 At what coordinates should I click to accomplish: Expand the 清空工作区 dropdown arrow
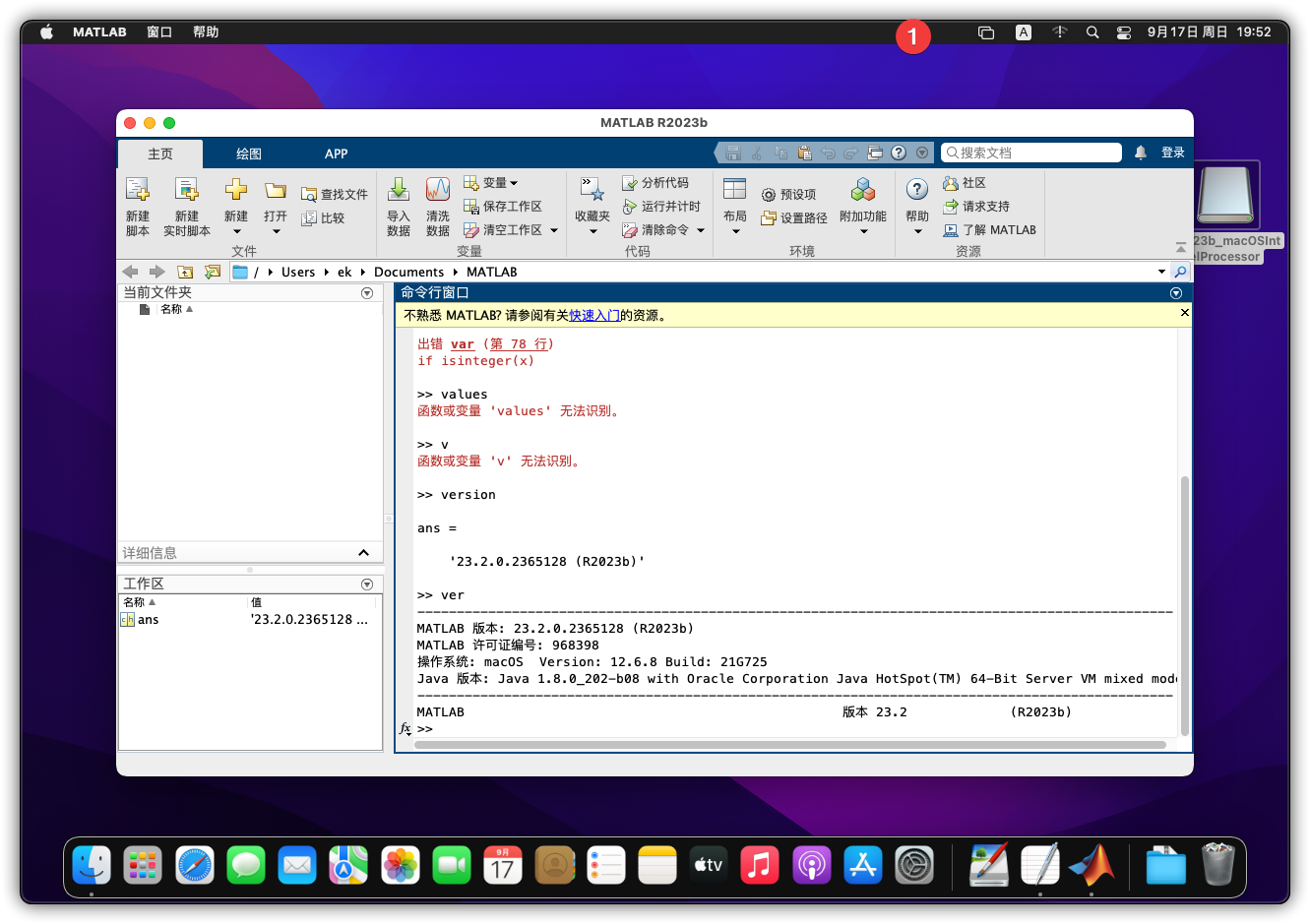coord(554,230)
